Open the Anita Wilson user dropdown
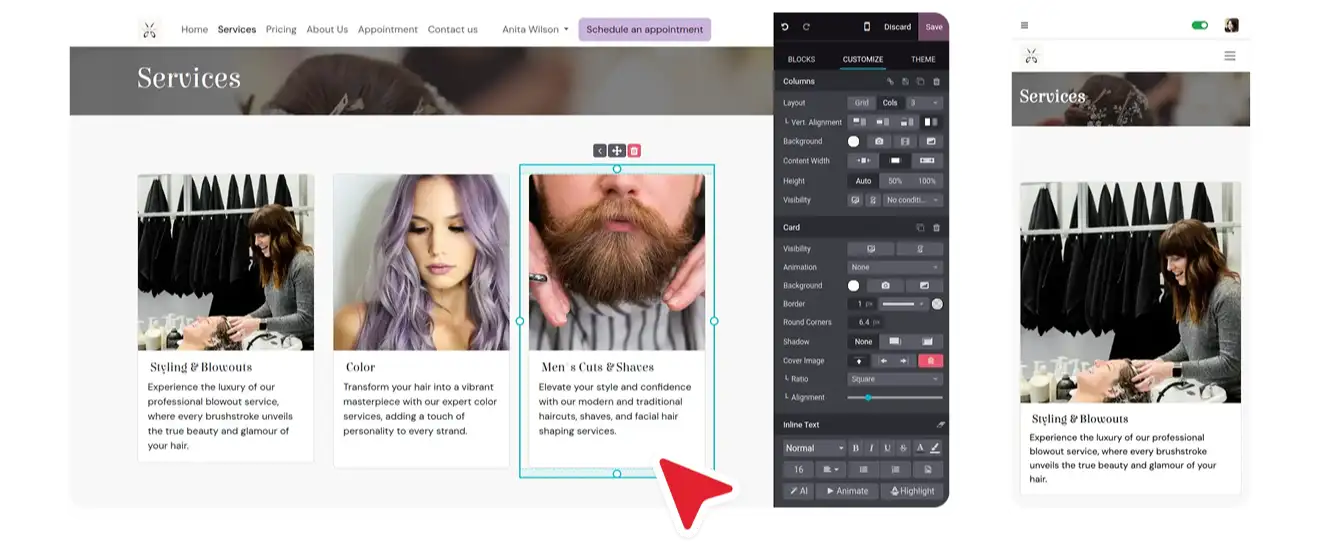 (535, 30)
